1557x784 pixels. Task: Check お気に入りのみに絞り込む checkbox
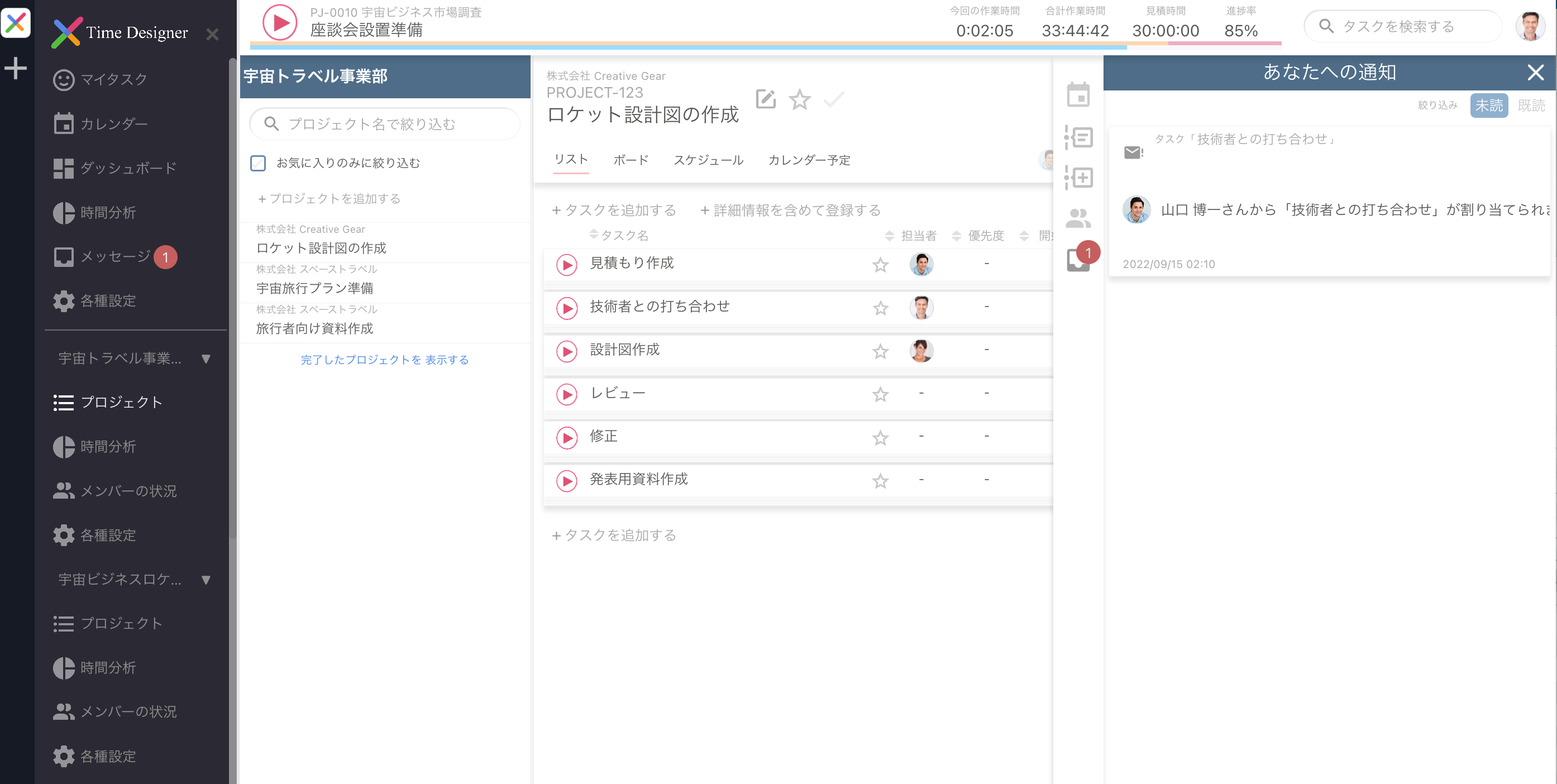tap(258, 163)
